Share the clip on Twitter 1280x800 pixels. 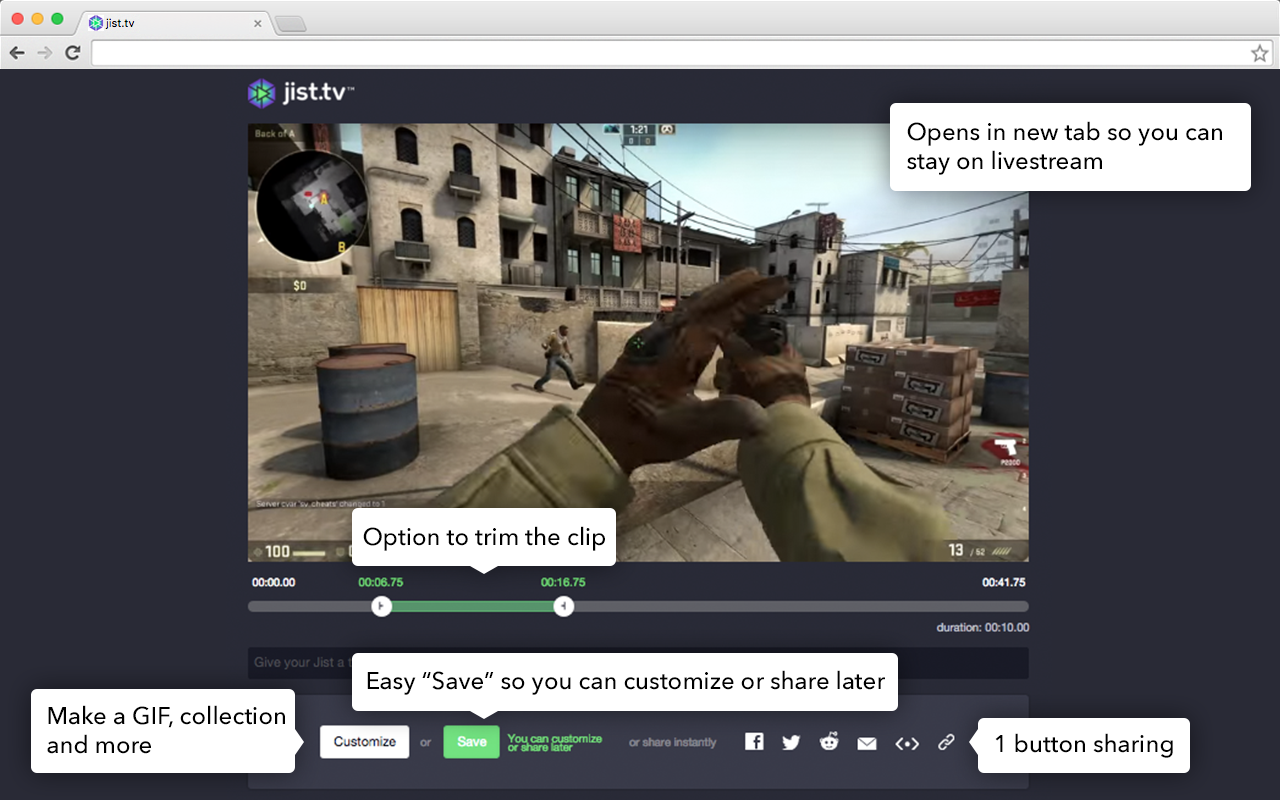point(791,742)
